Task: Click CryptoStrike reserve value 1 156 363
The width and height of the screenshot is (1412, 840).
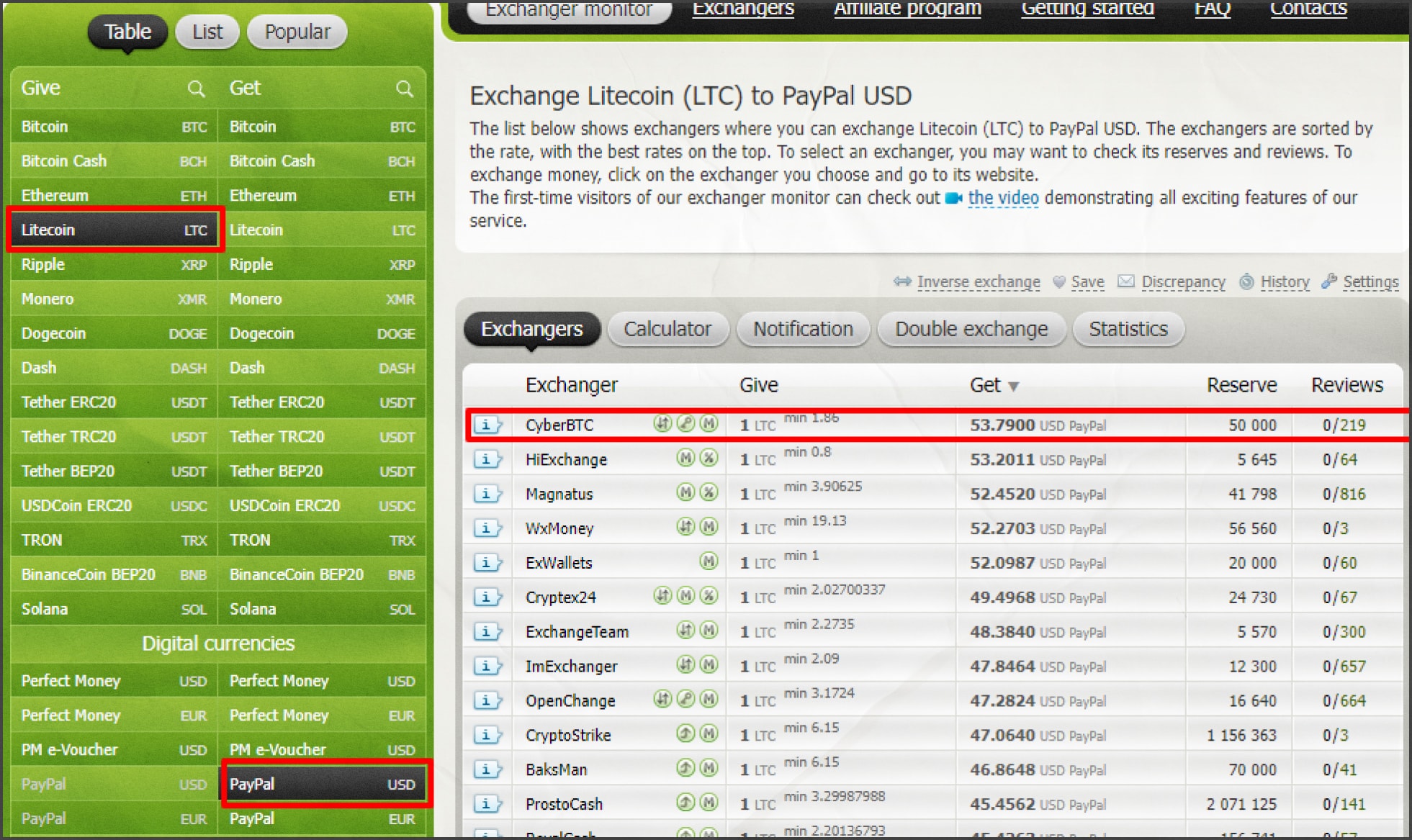Action: [1241, 736]
